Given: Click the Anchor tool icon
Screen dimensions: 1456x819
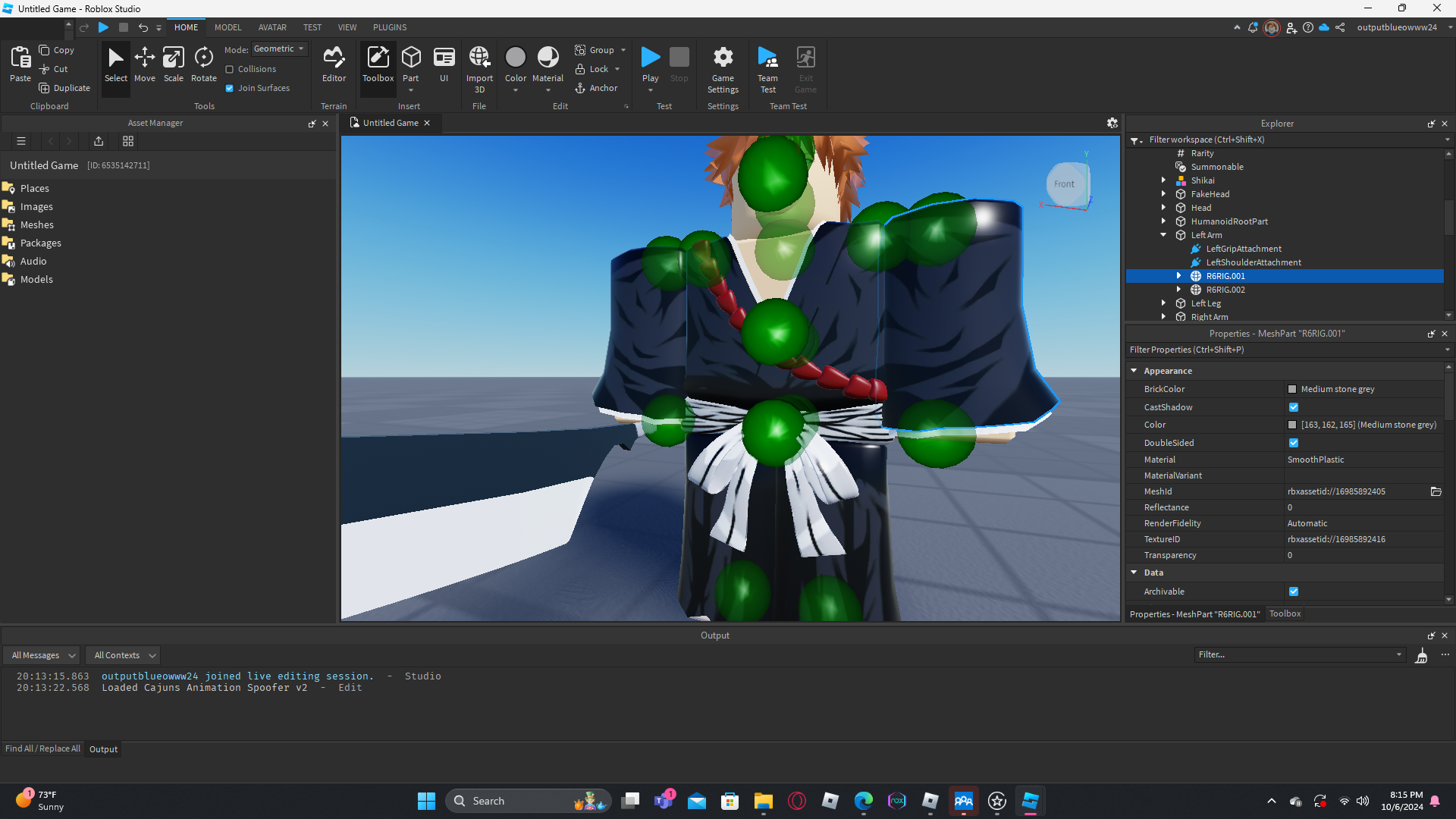Looking at the screenshot, I should click(x=580, y=88).
